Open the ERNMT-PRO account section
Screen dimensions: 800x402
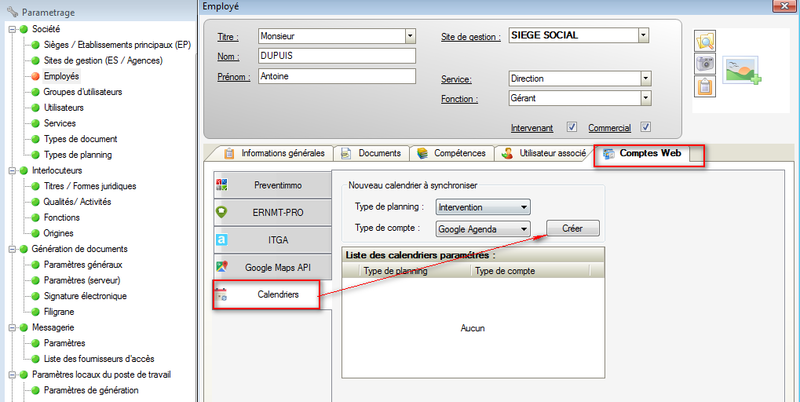pyautogui.click(x=271, y=212)
